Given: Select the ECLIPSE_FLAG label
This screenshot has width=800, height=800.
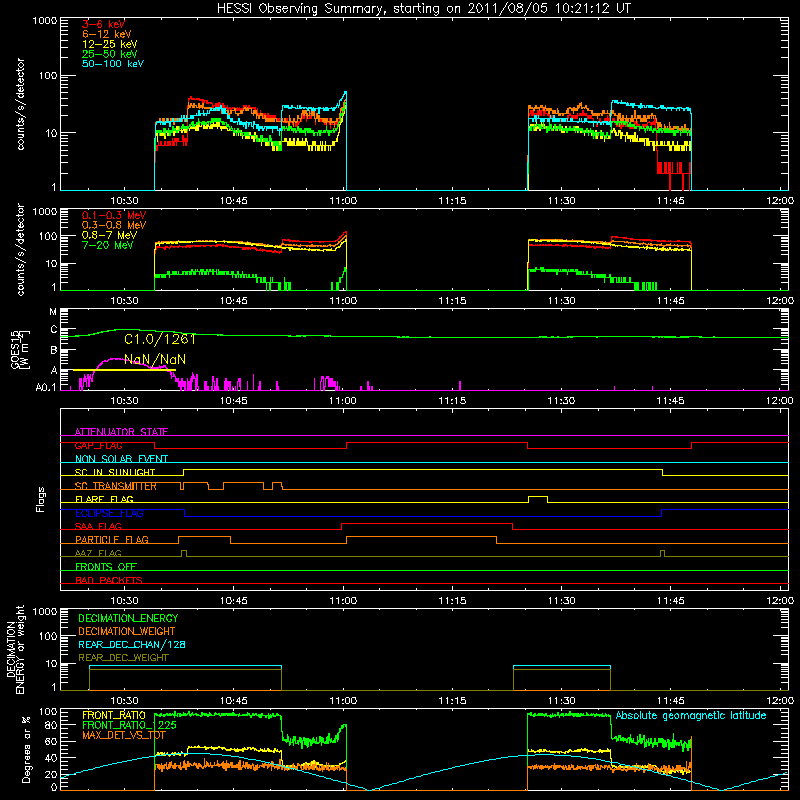Looking at the screenshot, I should coord(109,513).
